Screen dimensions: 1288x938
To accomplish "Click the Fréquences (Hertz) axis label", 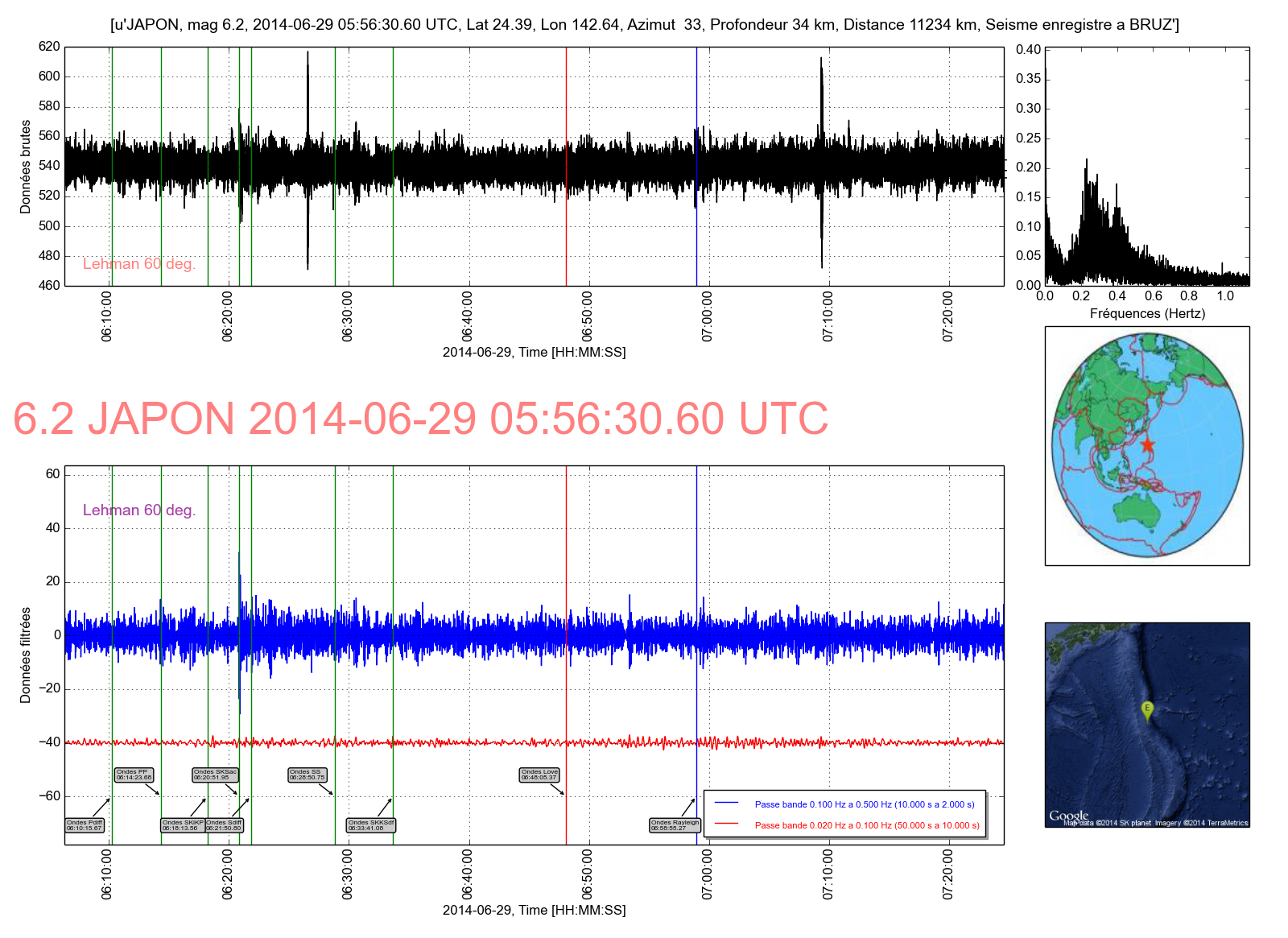I will pyautogui.click(x=1147, y=313).
